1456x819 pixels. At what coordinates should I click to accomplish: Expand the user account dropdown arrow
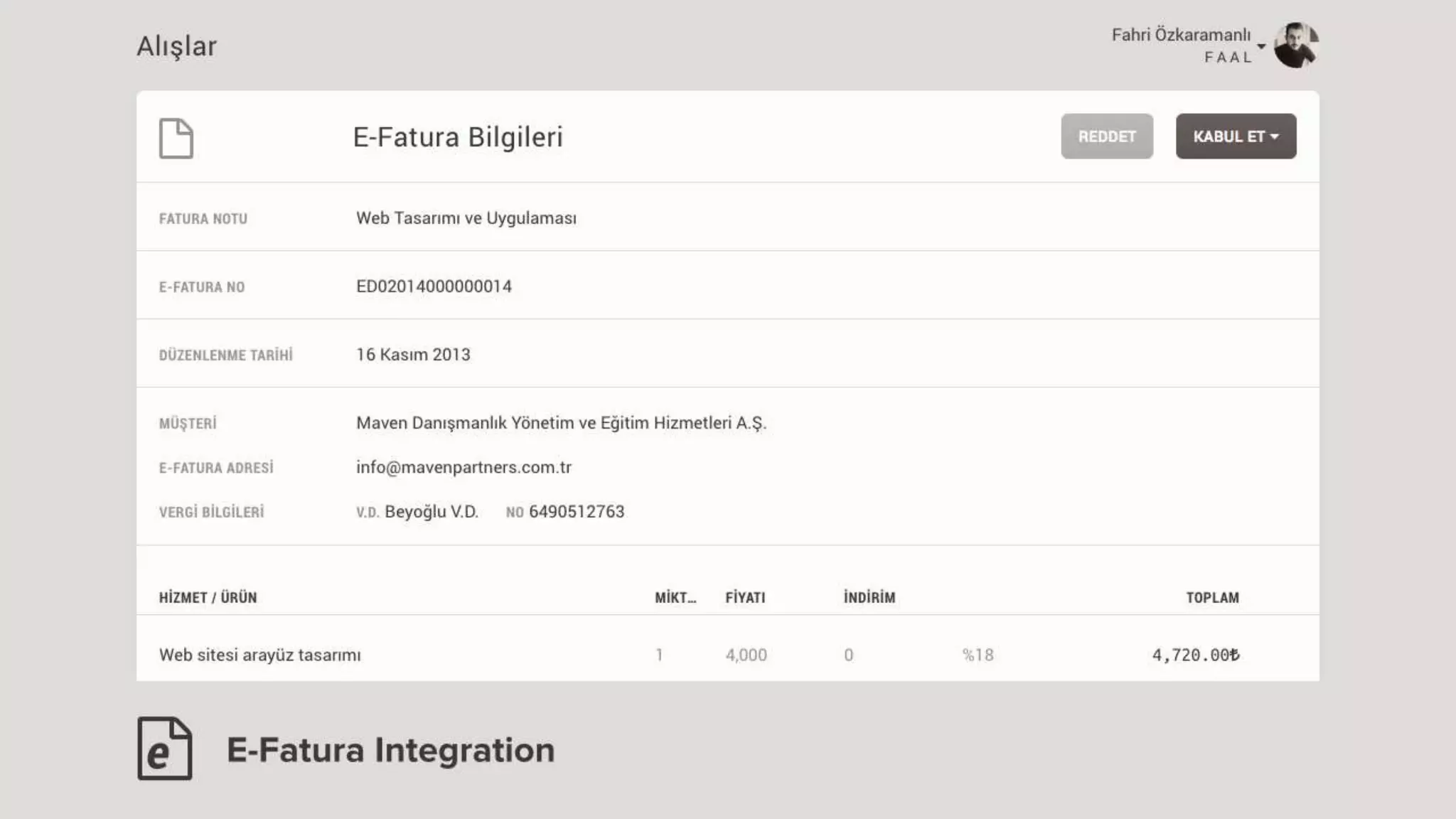tap(1261, 46)
